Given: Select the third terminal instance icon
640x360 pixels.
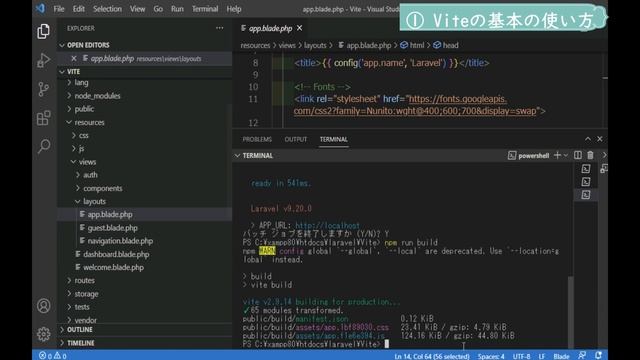Looking at the screenshot, I should coord(586,195).
